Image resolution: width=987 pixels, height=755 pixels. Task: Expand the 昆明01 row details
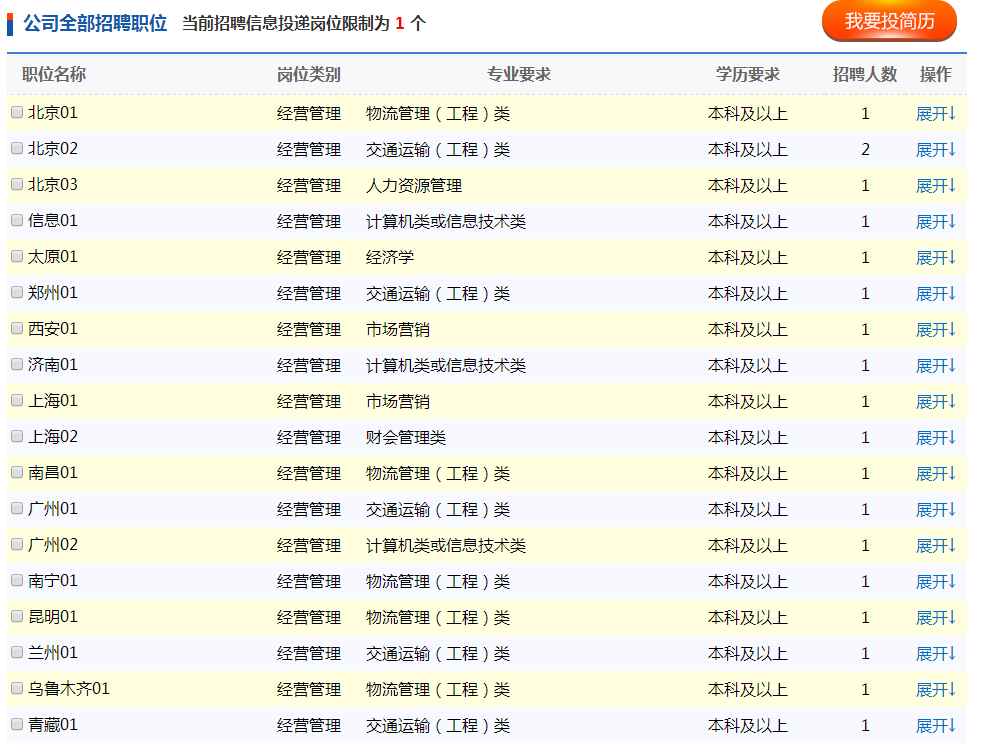(x=935, y=618)
